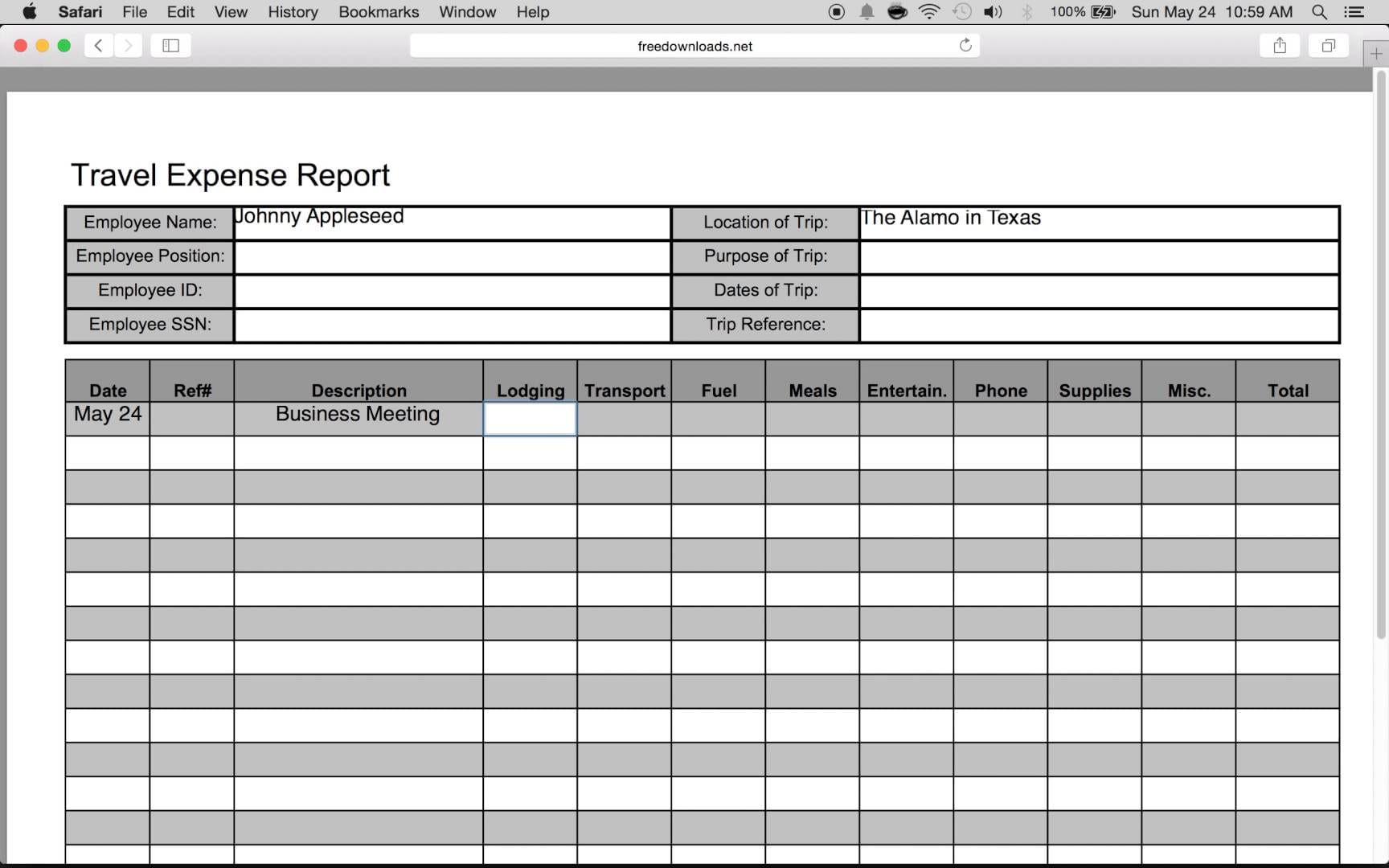Image resolution: width=1389 pixels, height=868 pixels.
Task: Click the volume icon in menu bar
Action: pyautogui.click(x=993, y=12)
